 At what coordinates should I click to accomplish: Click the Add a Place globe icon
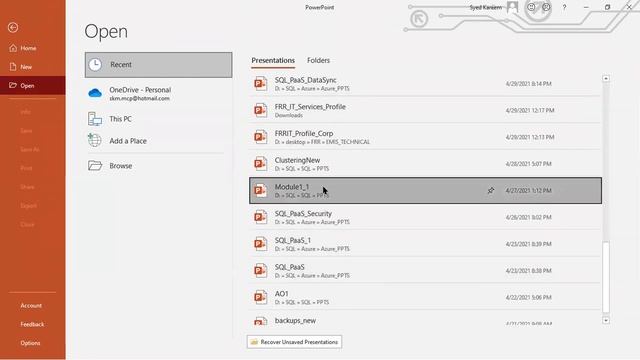(x=94, y=140)
